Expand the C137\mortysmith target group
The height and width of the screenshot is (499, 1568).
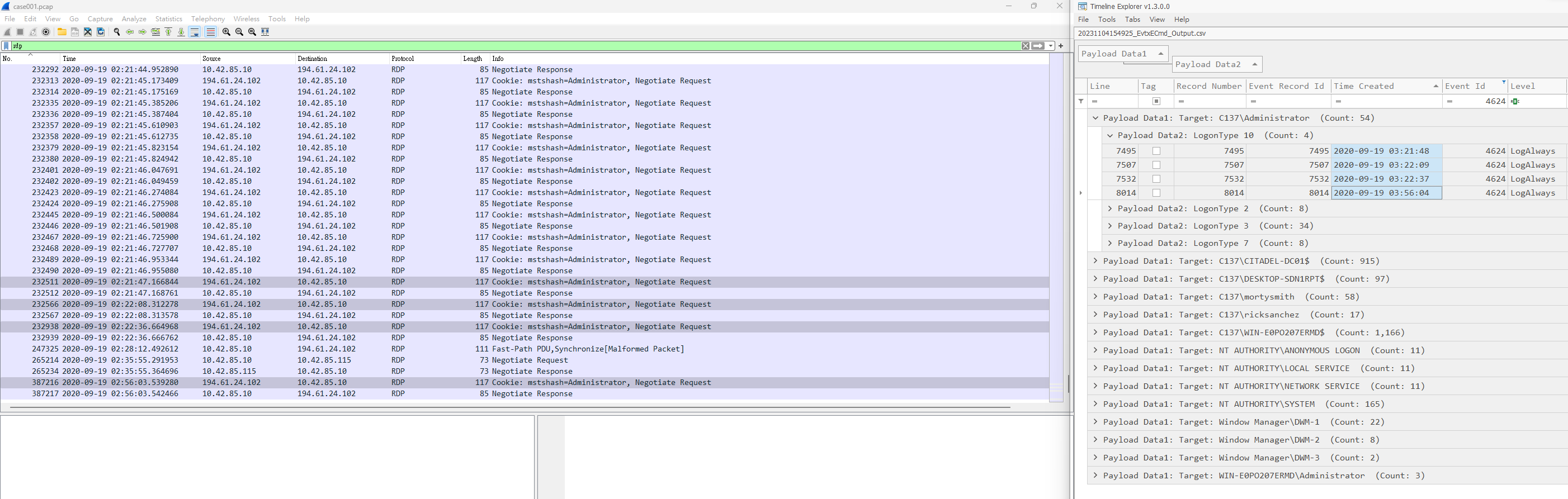point(1095,297)
